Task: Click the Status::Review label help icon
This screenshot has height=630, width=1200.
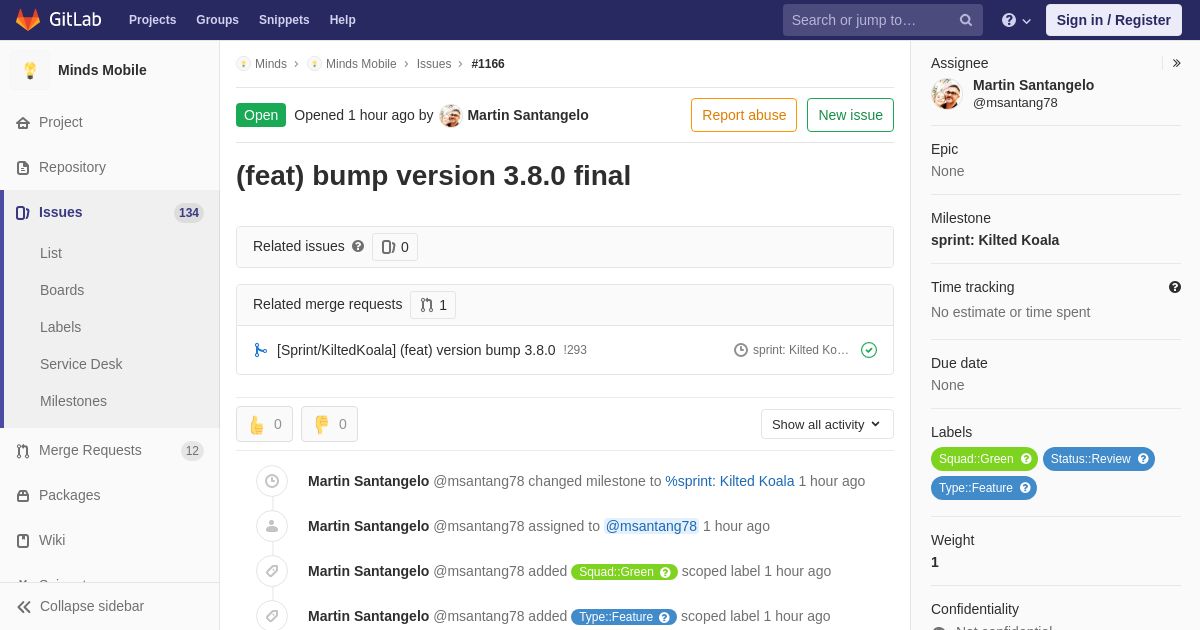Action: point(1143,459)
